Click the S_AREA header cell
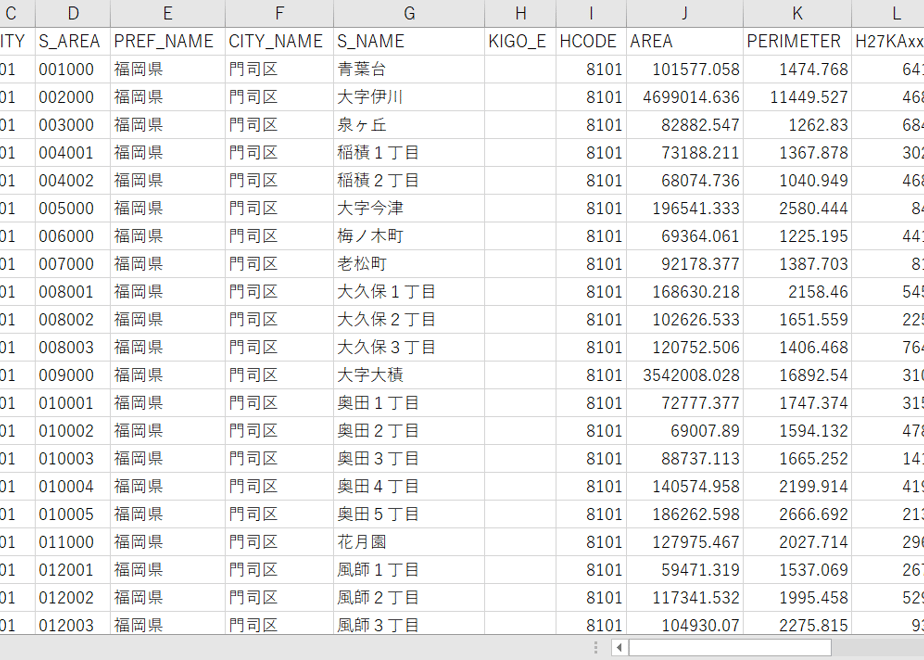 pyautogui.click(x=73, y=41)
